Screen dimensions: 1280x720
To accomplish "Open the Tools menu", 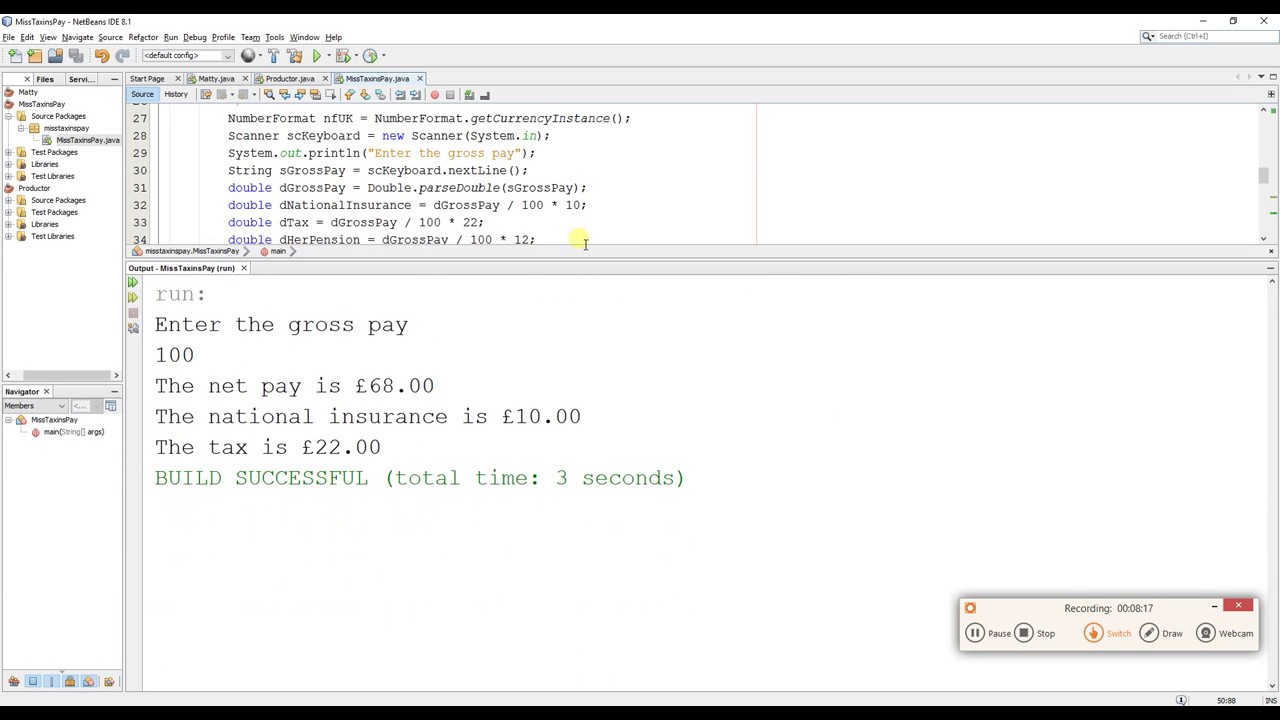I will [x=275, y=37].
